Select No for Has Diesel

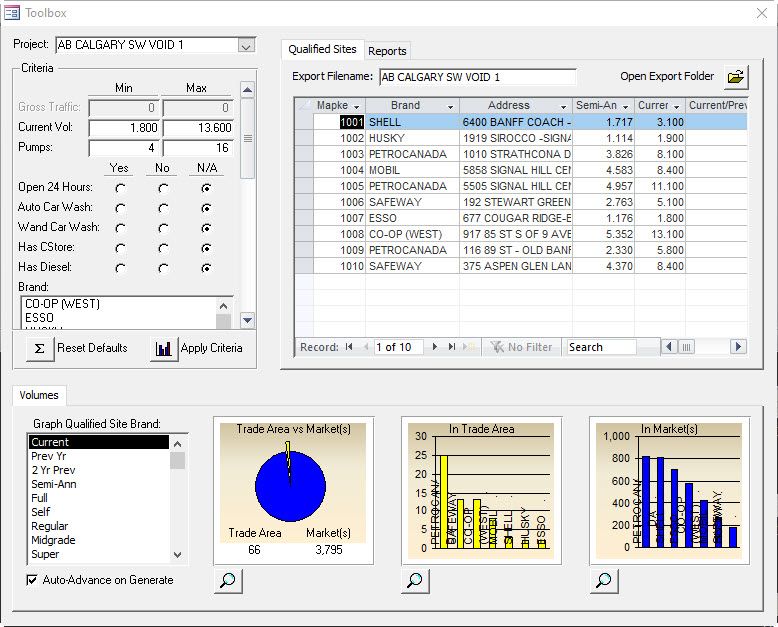point(163,268)
